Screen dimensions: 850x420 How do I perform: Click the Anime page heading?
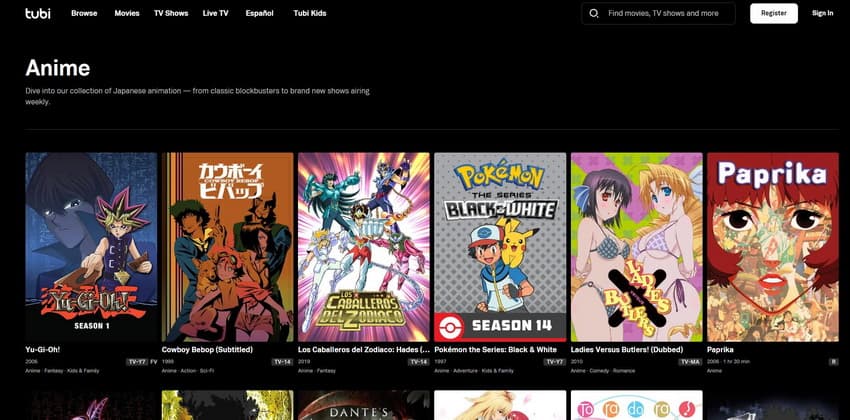click(57, 68)
